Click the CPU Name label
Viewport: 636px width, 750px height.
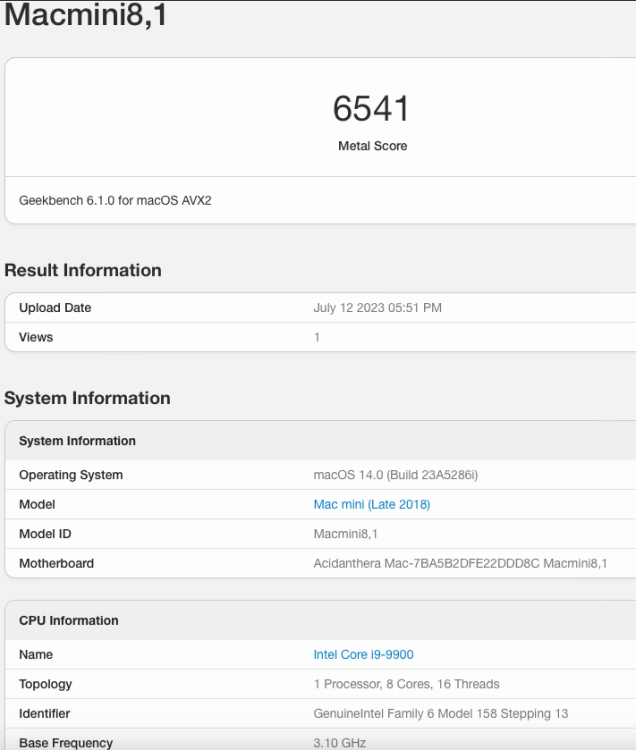point(36,654)
